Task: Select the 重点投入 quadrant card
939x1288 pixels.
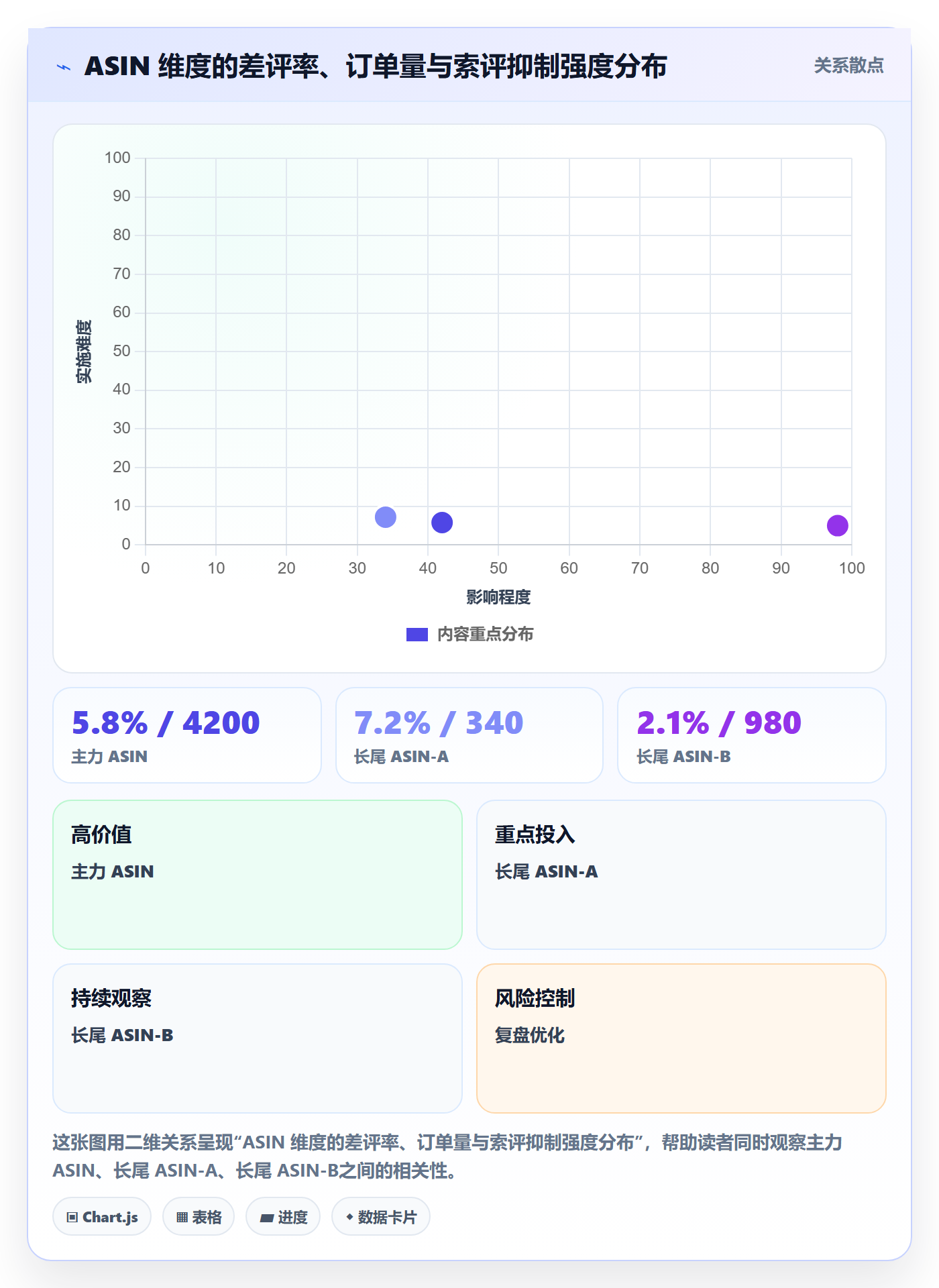Action: click(x=681, y=875)
